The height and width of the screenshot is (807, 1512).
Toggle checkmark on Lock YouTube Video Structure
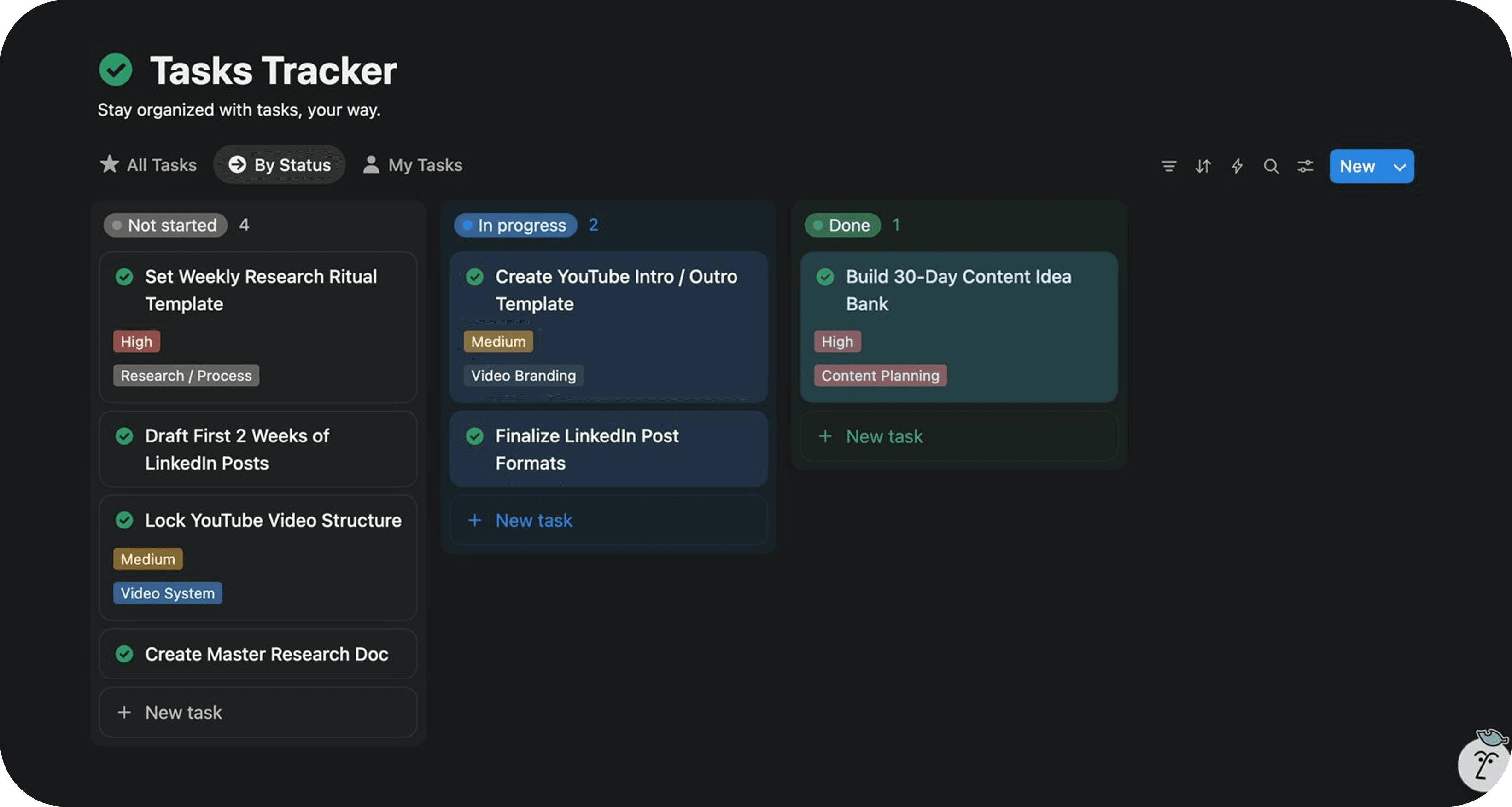pos(124,520)
